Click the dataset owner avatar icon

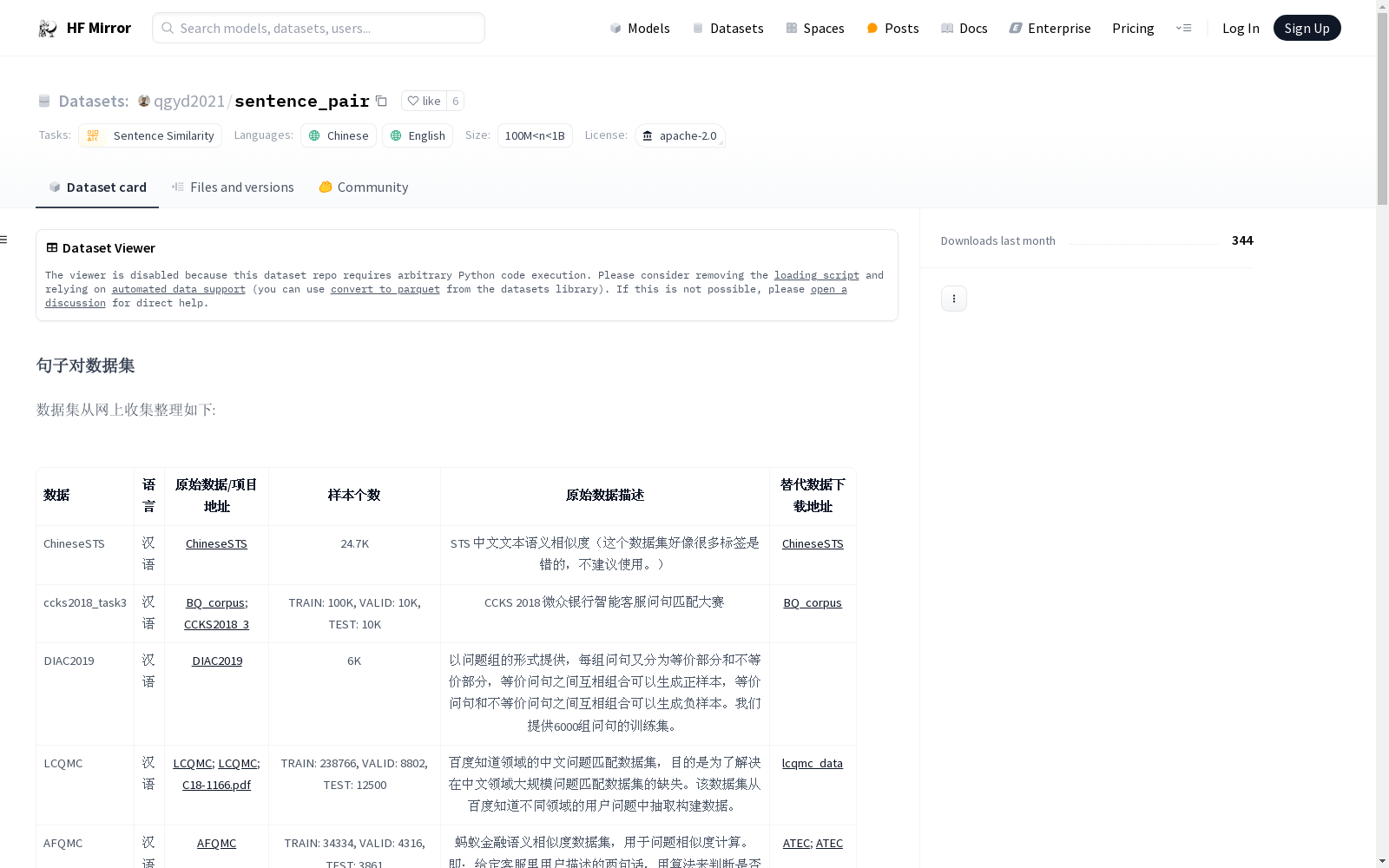tap(144, 101)
